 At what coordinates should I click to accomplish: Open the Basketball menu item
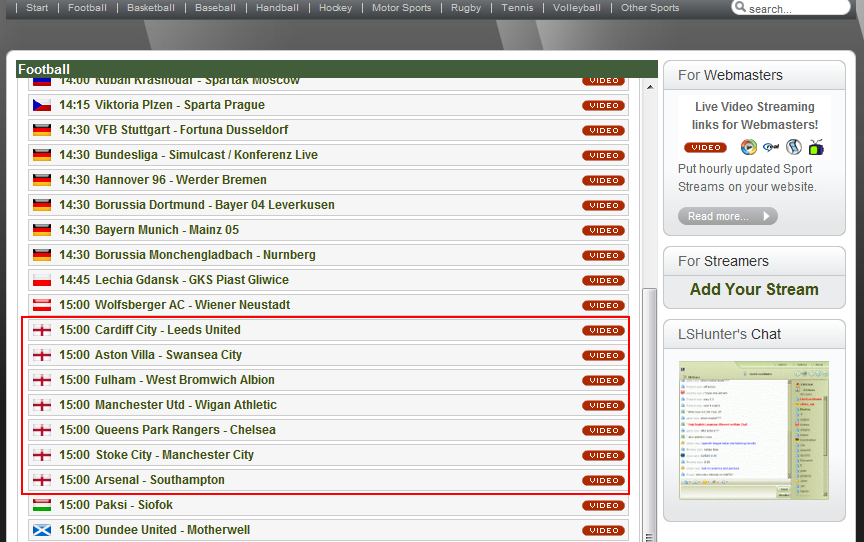pyautogui.click(x=150, y=8)
